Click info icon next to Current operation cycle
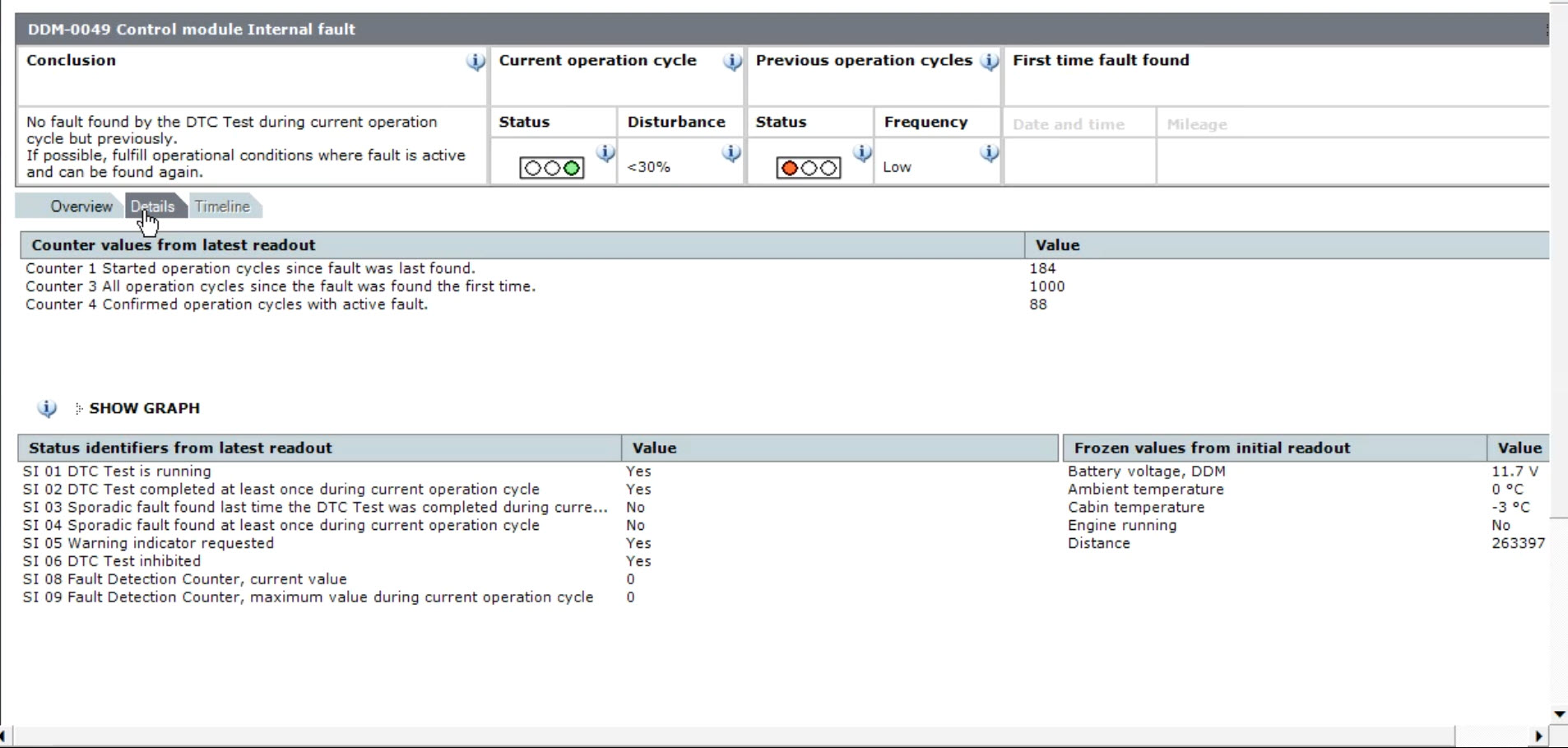 pyautogui.click(x=731, y=62)
